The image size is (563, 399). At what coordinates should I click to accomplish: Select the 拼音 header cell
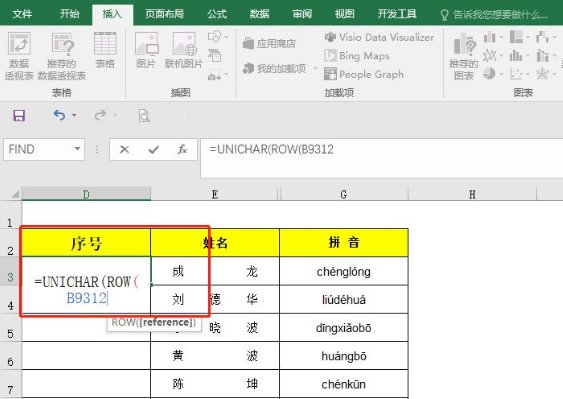click(x=344, y=243)
